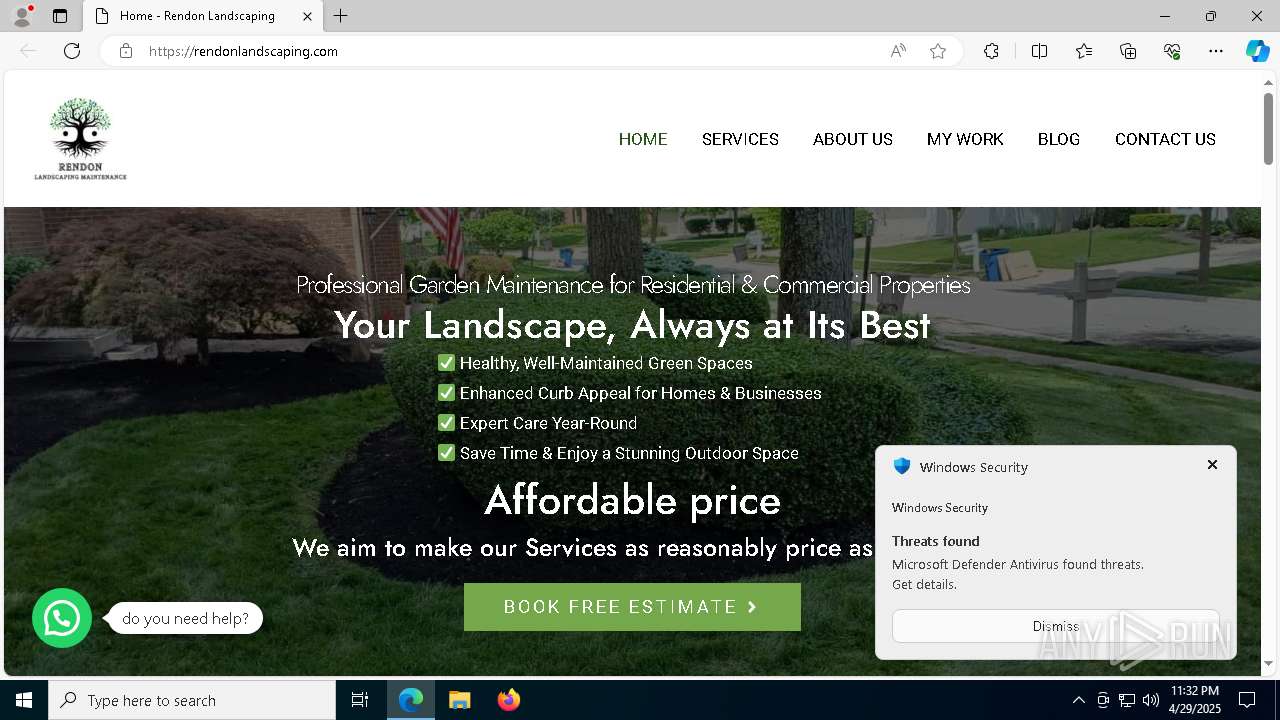1280x720 pixels.
Task: Select the Home - Rendon Landscaping tab
Action: 201,16
